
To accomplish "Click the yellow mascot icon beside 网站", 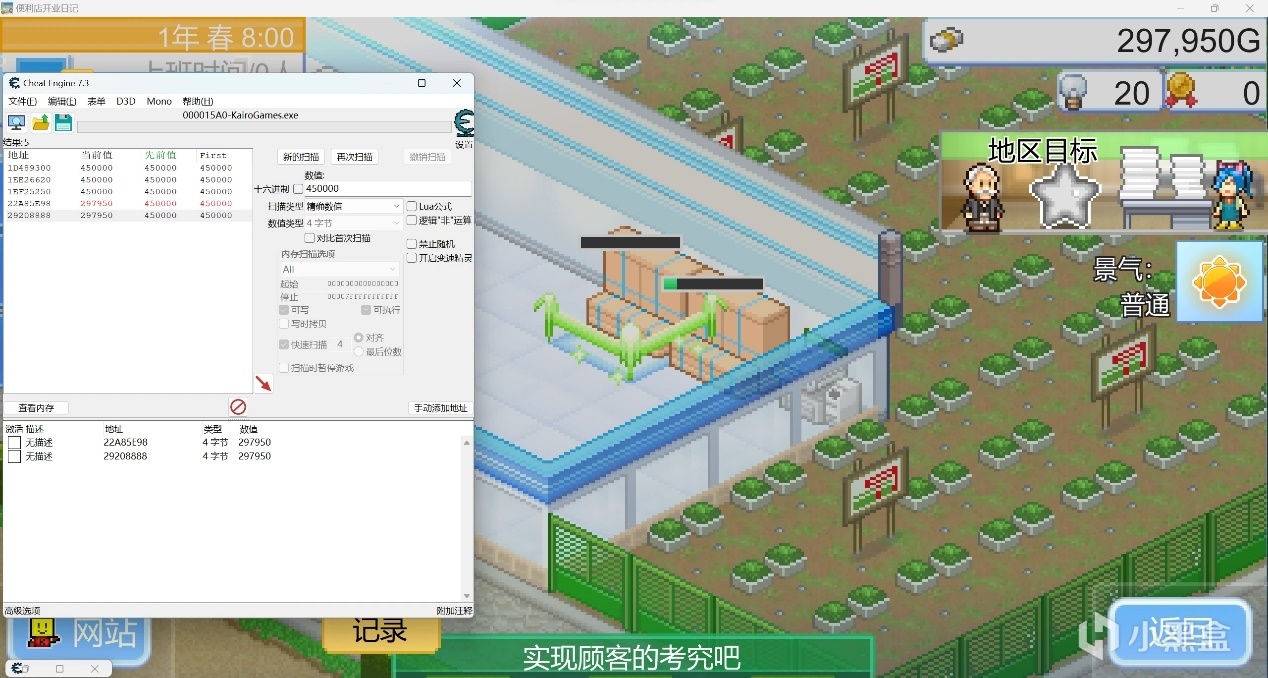I will click(x=41, y=632).
